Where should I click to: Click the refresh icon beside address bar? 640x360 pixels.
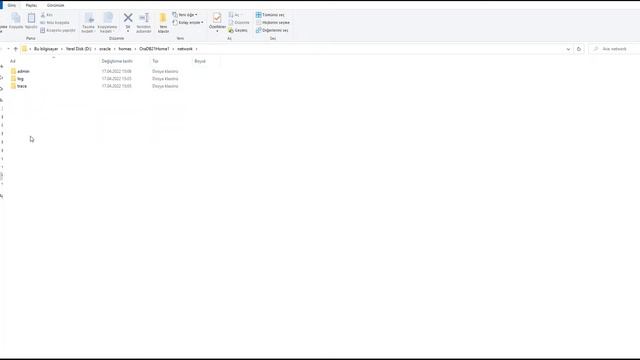pyautogui.click(x=579, y=49)
